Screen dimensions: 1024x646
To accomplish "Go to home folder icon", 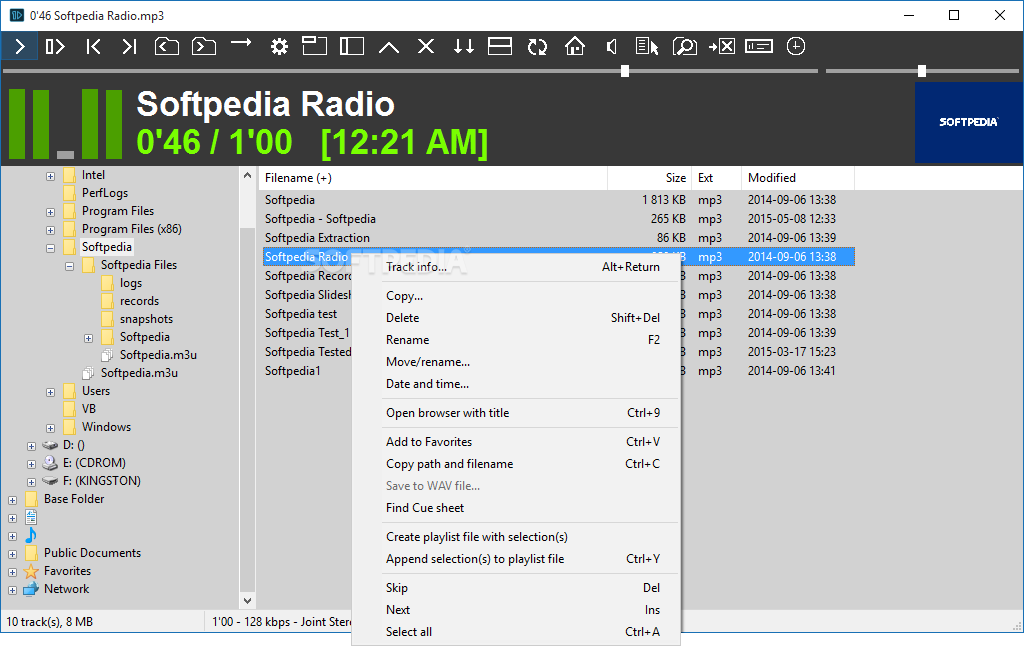I will pos(575,46).
